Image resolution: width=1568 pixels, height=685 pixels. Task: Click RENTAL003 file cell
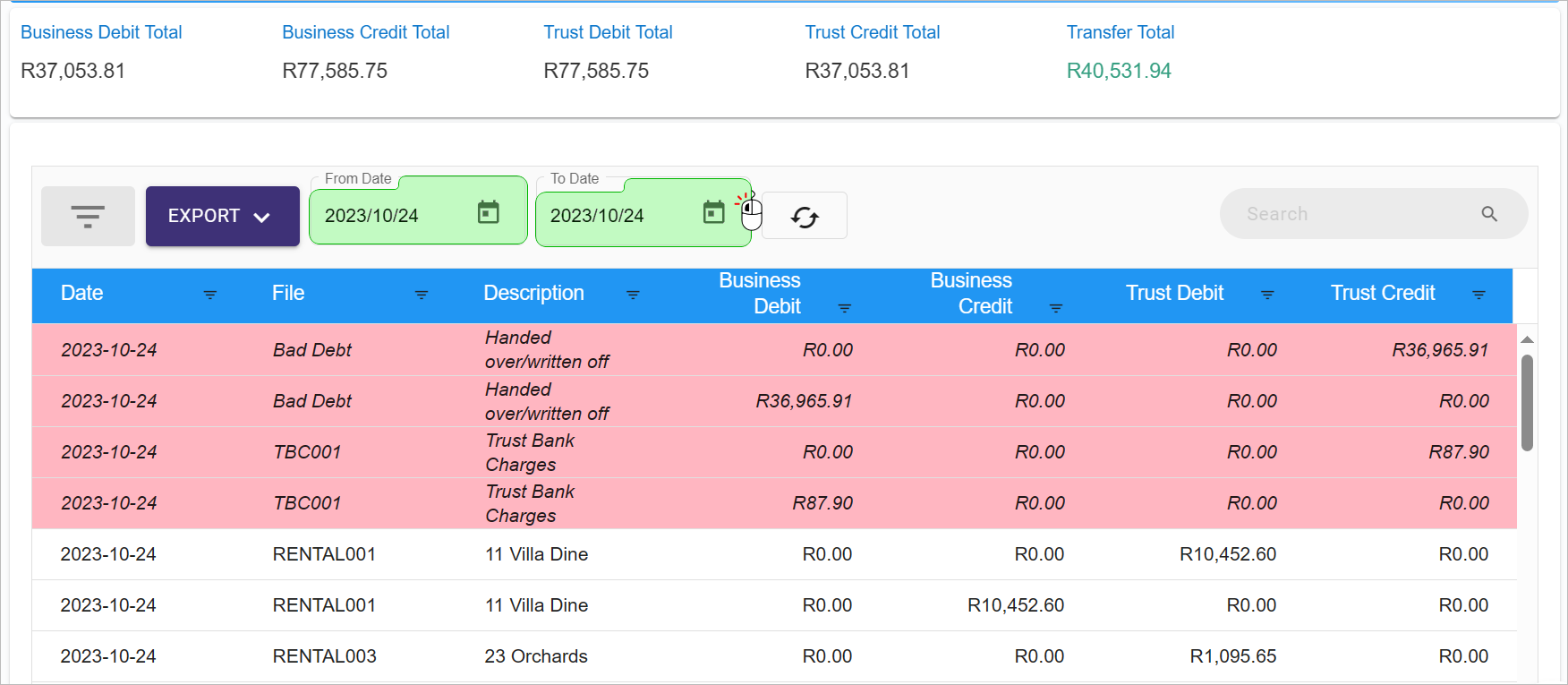(x=325, y=656)
